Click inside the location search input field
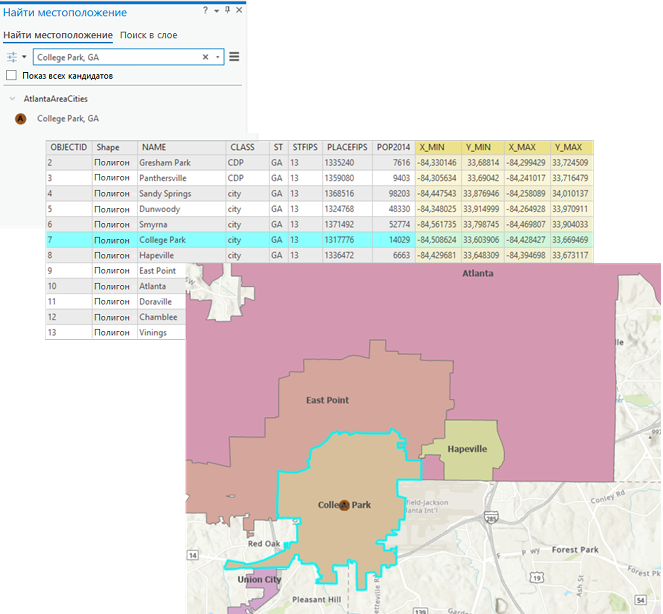 click(118, 57)
